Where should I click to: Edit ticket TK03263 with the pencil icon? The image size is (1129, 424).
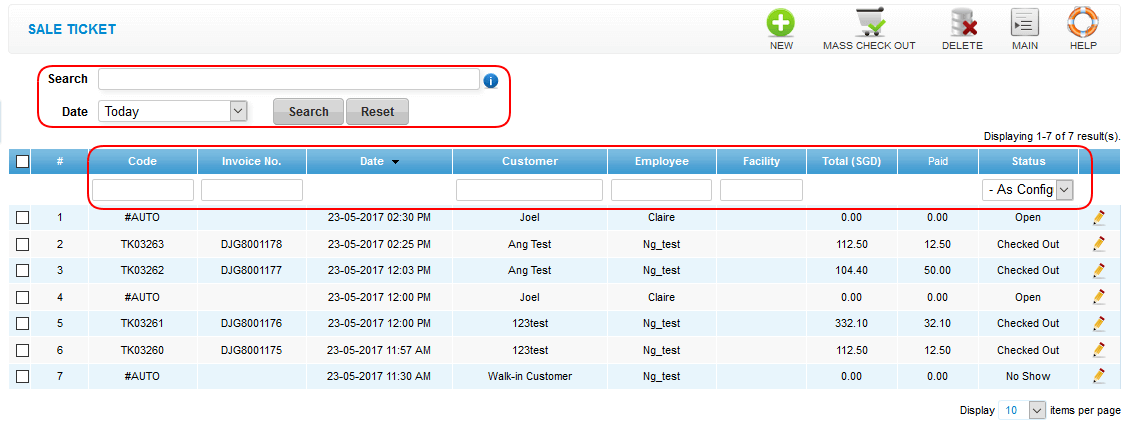coord(1098,244)
